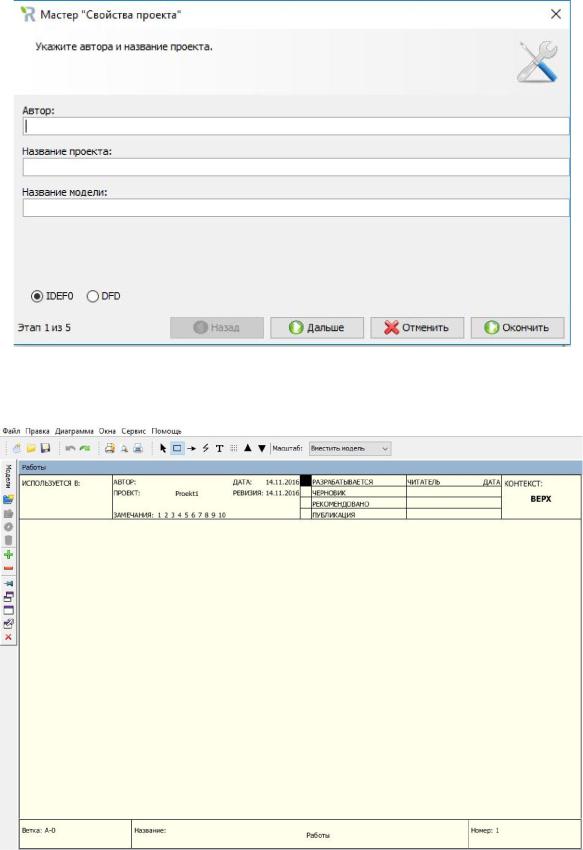Open the Помощь menu
Viewport: 583px width, 850px height.
pyautogui.click(x=166, y=431)
